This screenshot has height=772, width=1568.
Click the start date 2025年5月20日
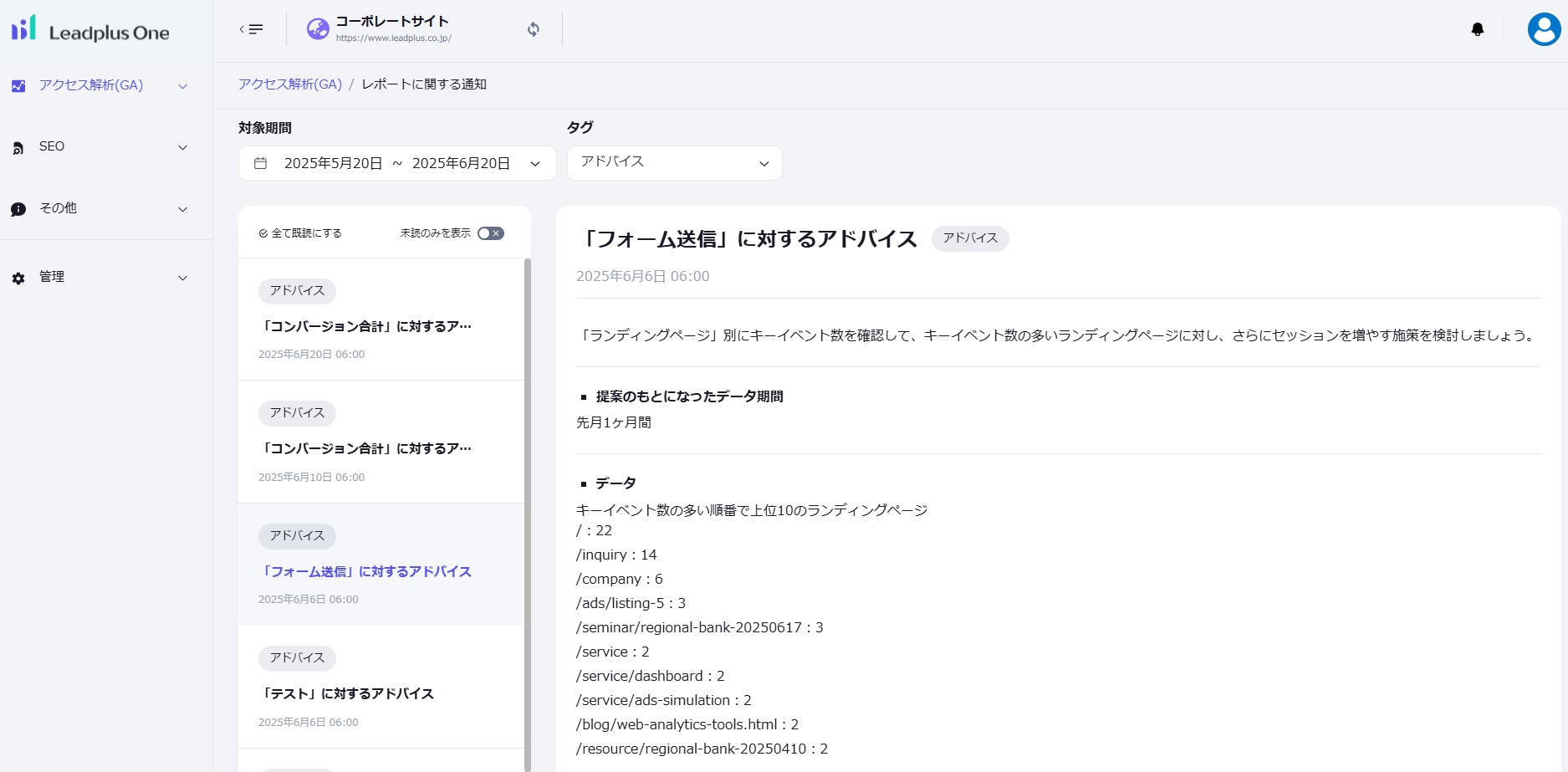(x=334, y=163)
